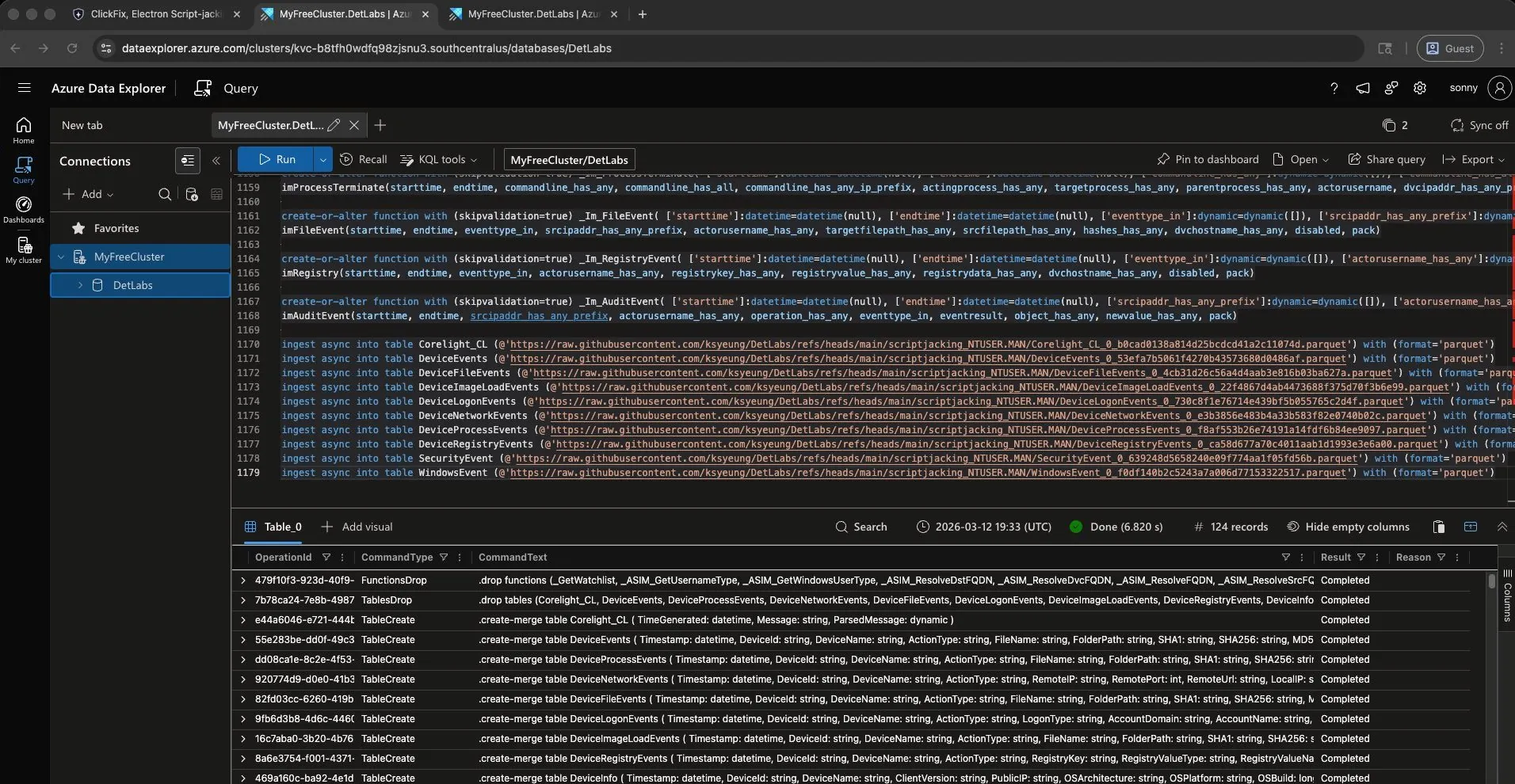Open the Help question mark menu
This screenshot has height=784, width=1515.
(x=1334, y=88)
